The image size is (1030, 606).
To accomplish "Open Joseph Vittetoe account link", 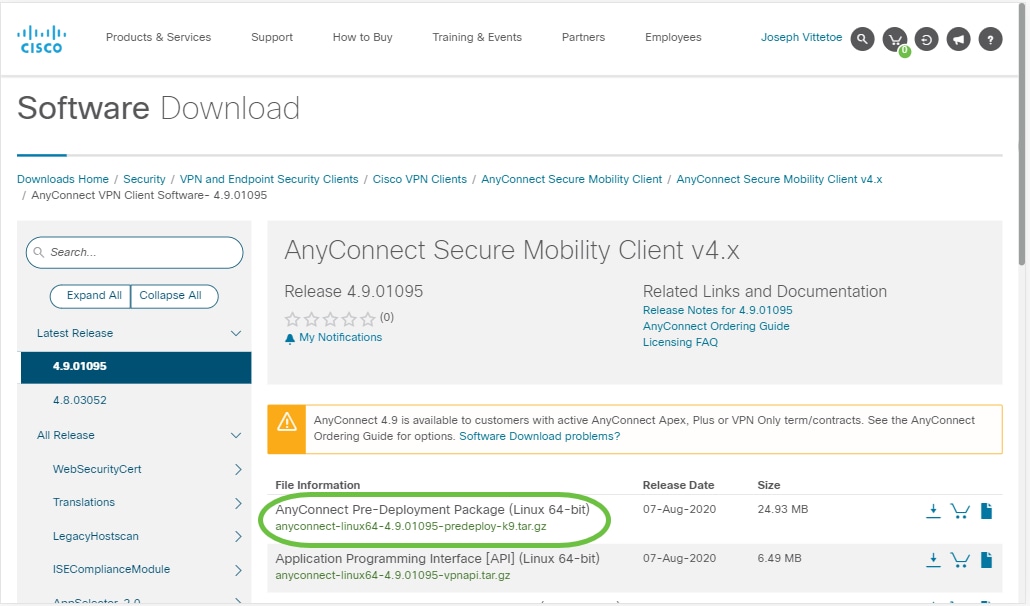I will point(801,37).
